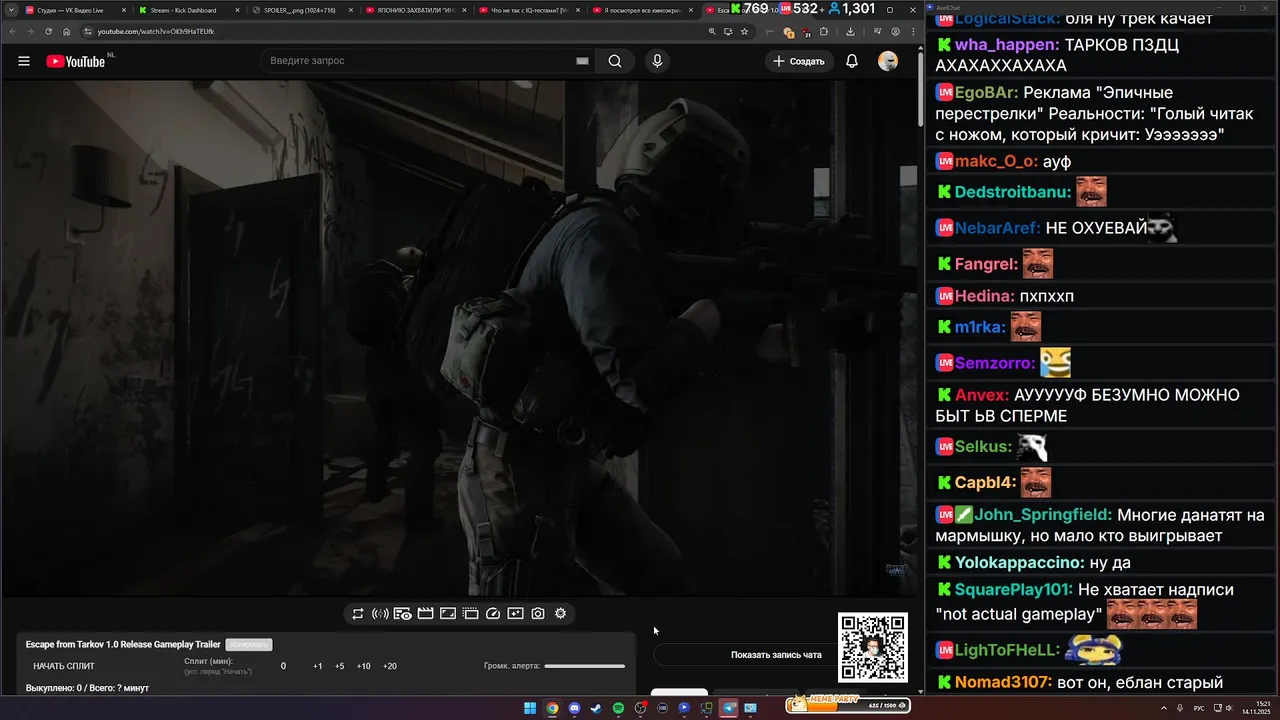Image resolution: width=1280 pixels, height=720 pixels.
Task: Click the split minutes field showing 0
Action: (283, 666)
